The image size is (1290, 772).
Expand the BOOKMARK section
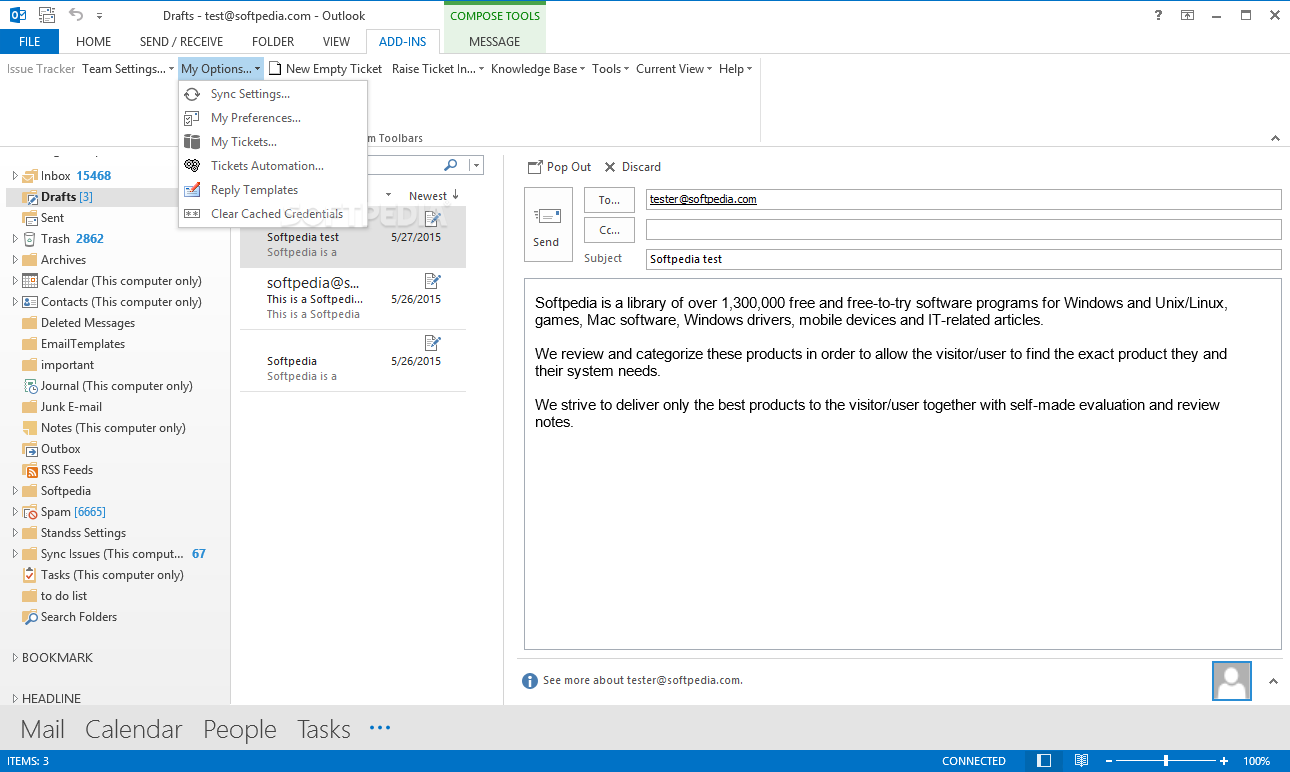click(15, 658)
